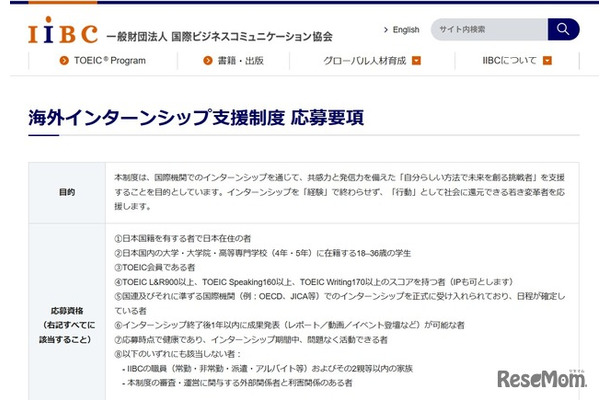Open the TOEIC Program menu item
610x400 pixels.
[x=103, y=61]
